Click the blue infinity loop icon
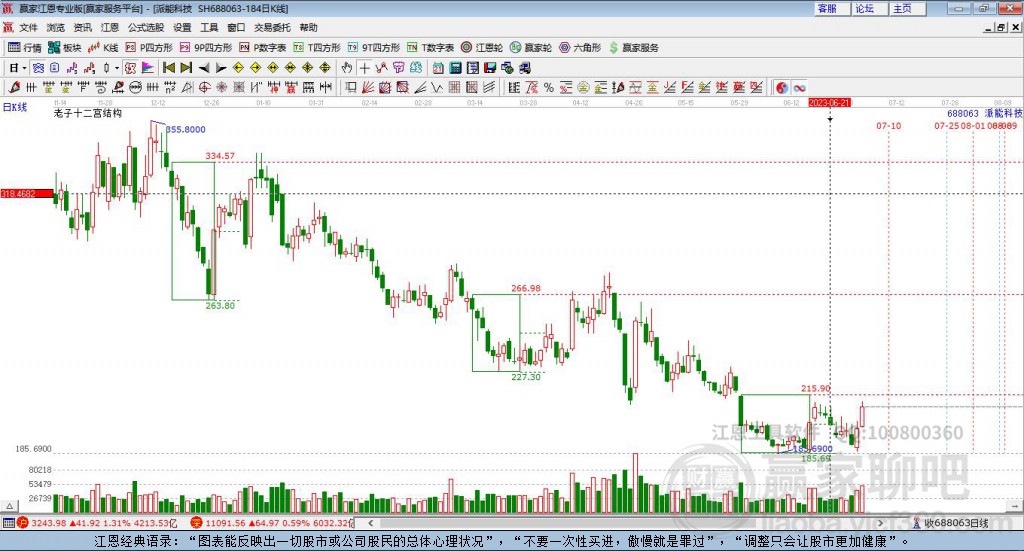 point(799,87)
